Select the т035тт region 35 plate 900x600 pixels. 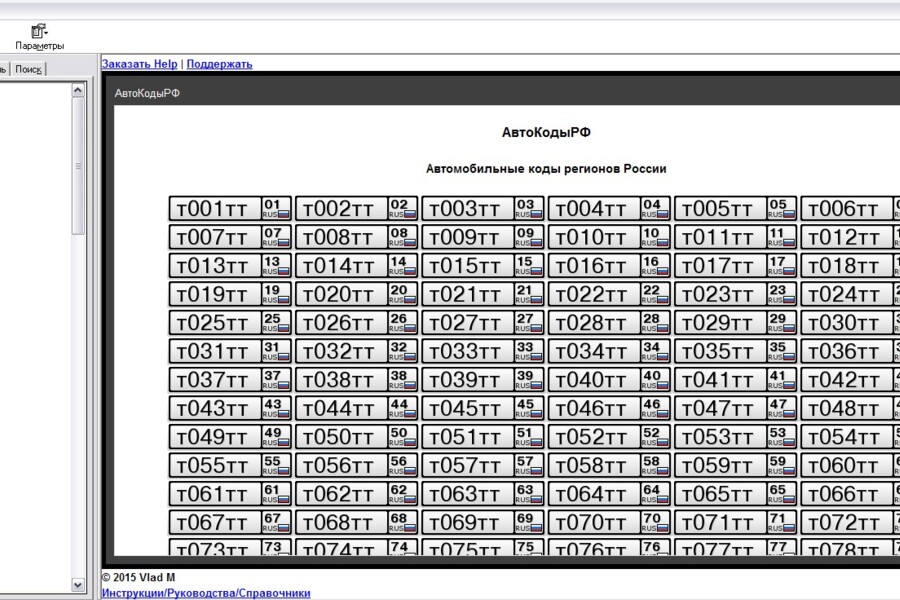735,351
